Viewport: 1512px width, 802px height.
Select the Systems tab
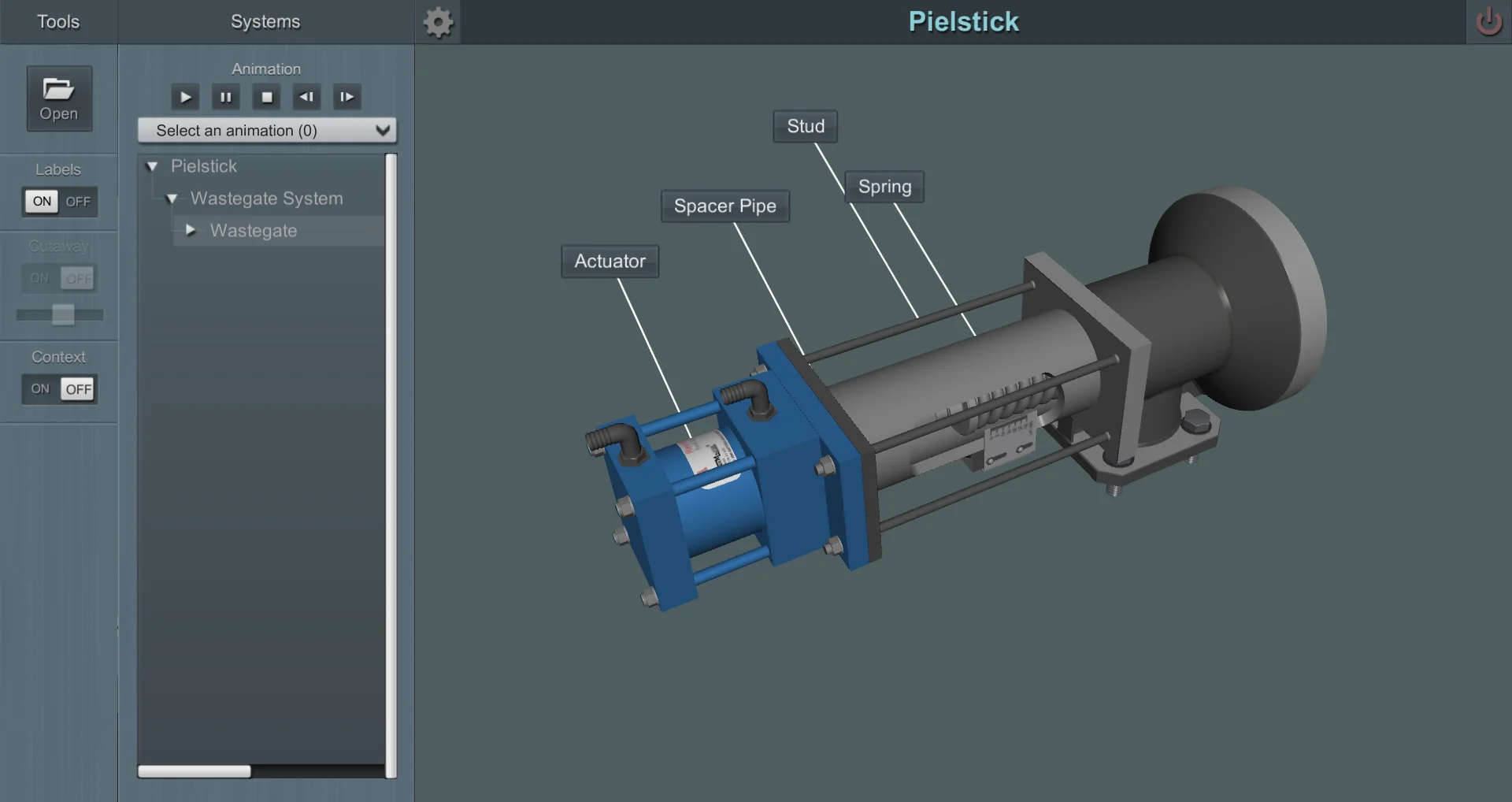coord(266,21)
